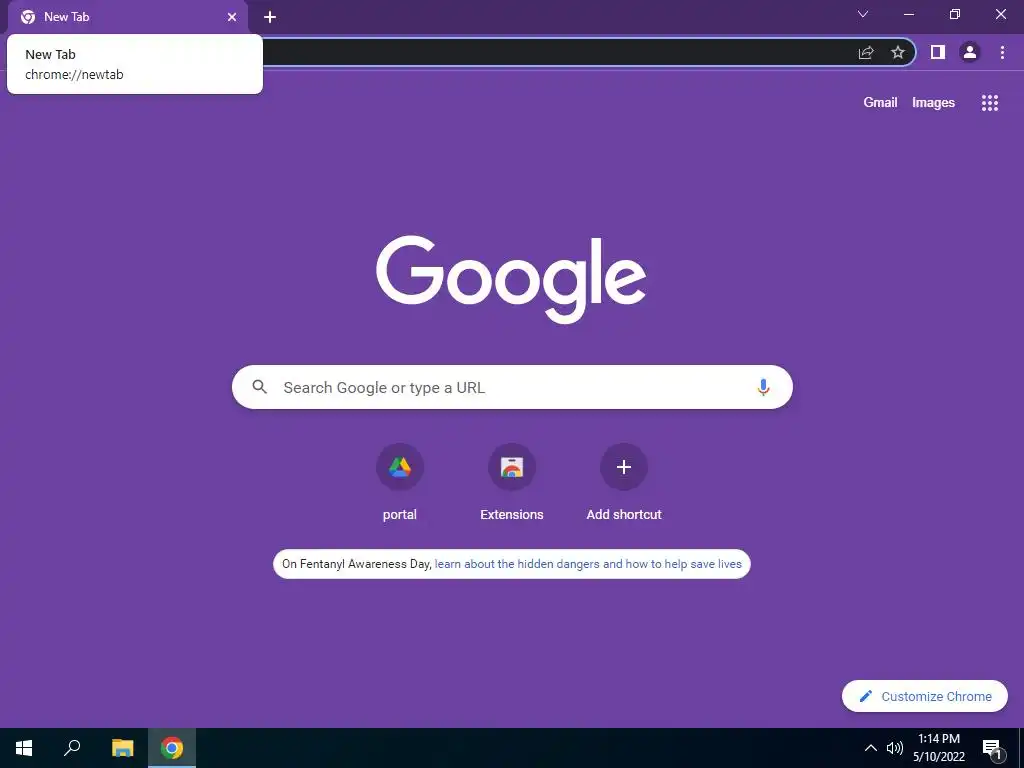The height and width of the screenshot is (768, 1024).
Task: Open the clock showing 1:14 PM
Action: click(939, 748)
